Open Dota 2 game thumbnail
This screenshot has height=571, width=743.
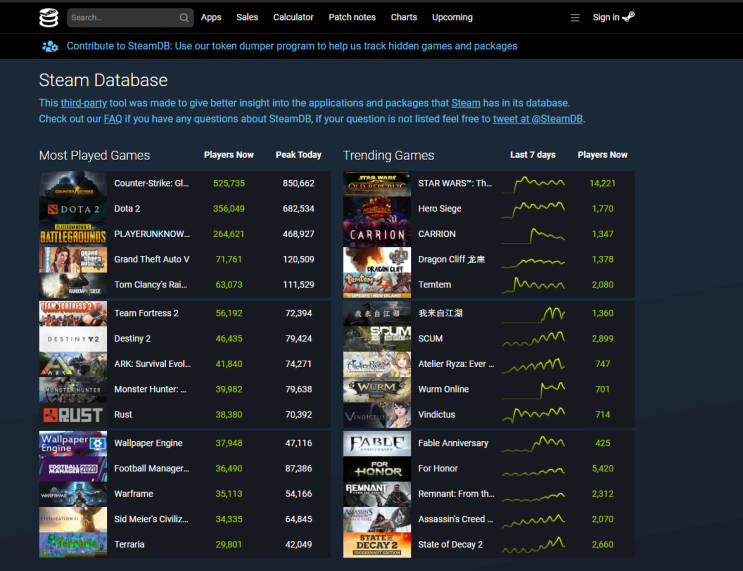73,209
